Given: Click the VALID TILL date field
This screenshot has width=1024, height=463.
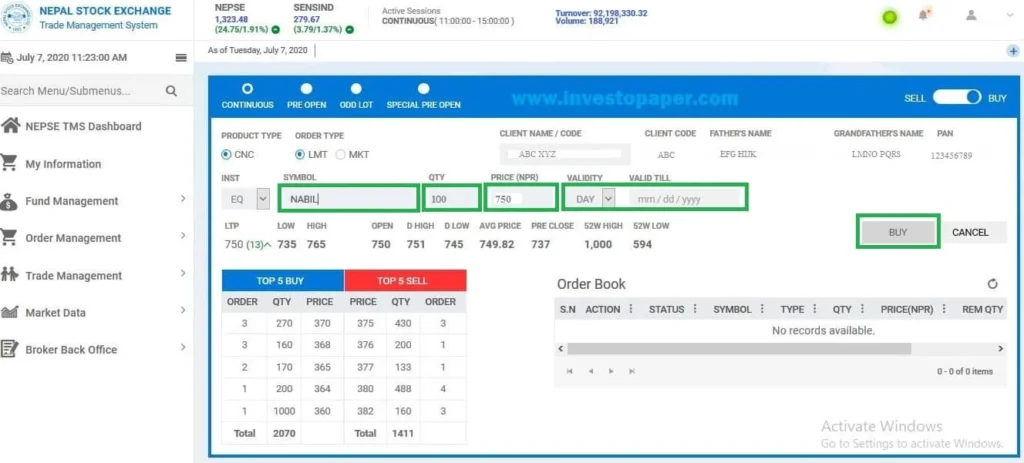Looking at the screenshot, I should point(684,199).
